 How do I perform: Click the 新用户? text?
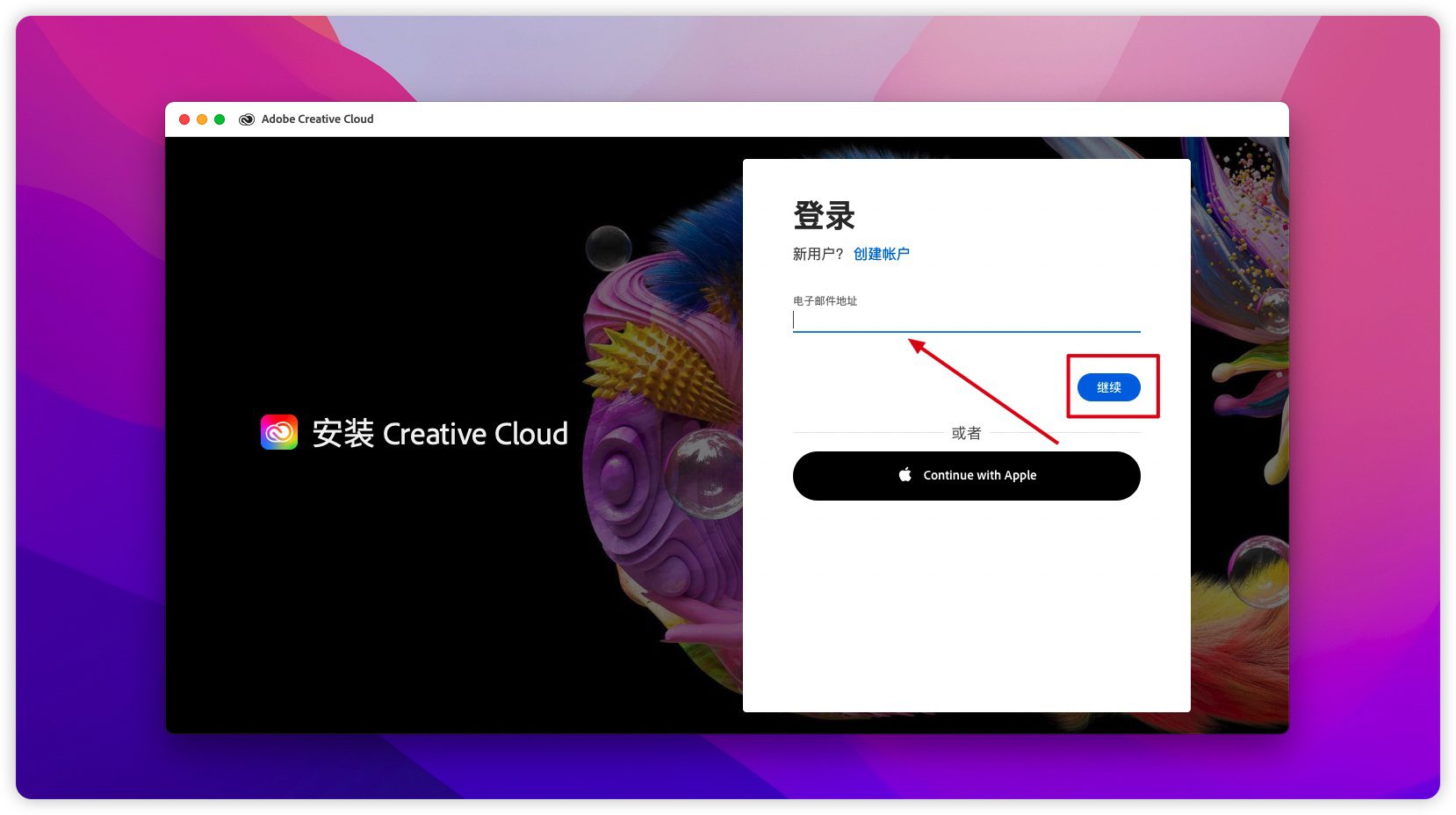pyautogui.click(x=818, y=254)
